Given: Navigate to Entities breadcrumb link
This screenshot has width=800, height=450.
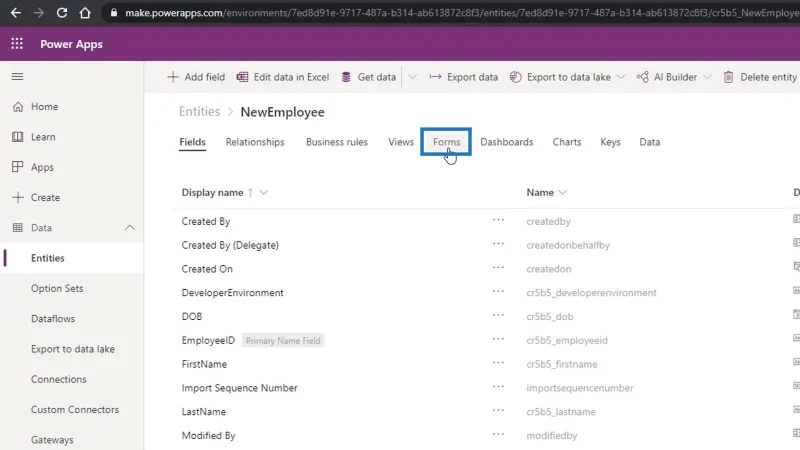Looking at the screenshot, I should point(199,112).
